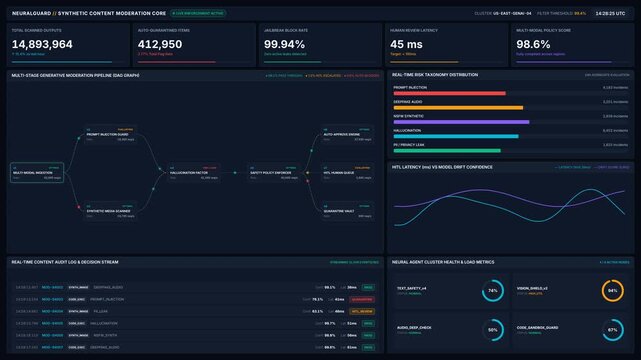Click the Real-Time Content Audit Log title
The image size is (641, 360).
point(65,262)
